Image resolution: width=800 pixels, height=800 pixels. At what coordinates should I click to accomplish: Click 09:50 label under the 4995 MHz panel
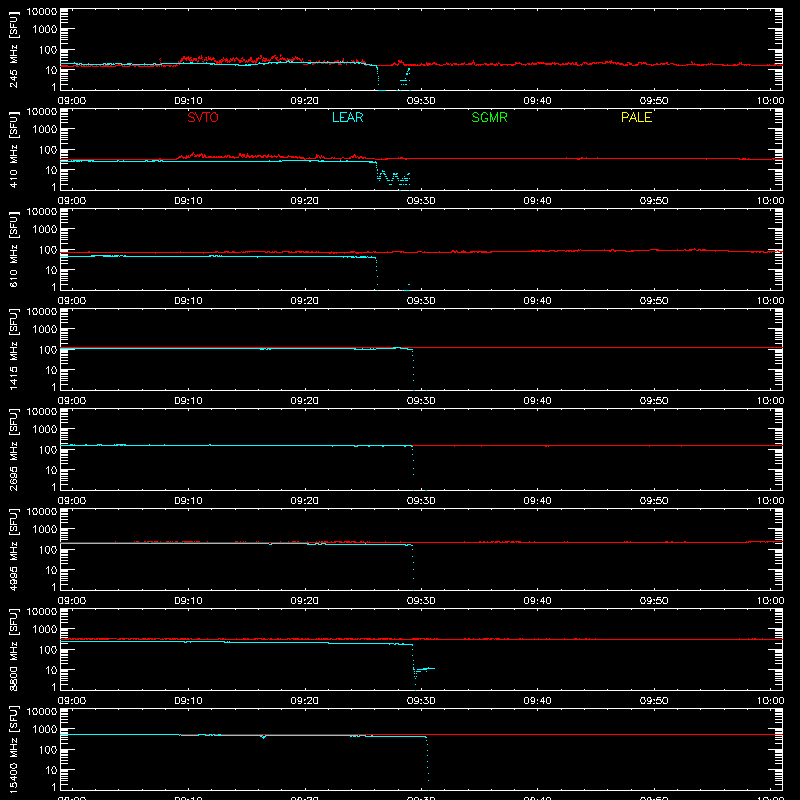tap(654, 601)
